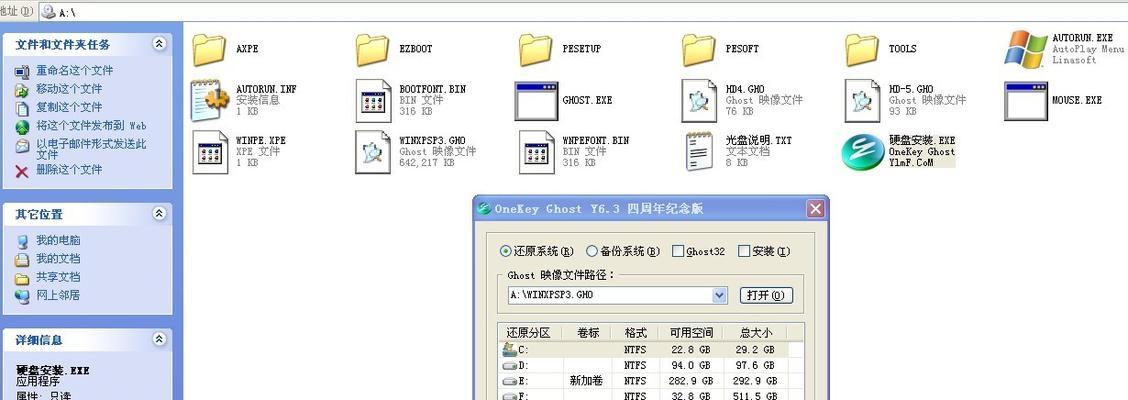The image size is (1128, 400).
Task: Select the WNPEFONT.BIN file icon
Action: [537, 152]
